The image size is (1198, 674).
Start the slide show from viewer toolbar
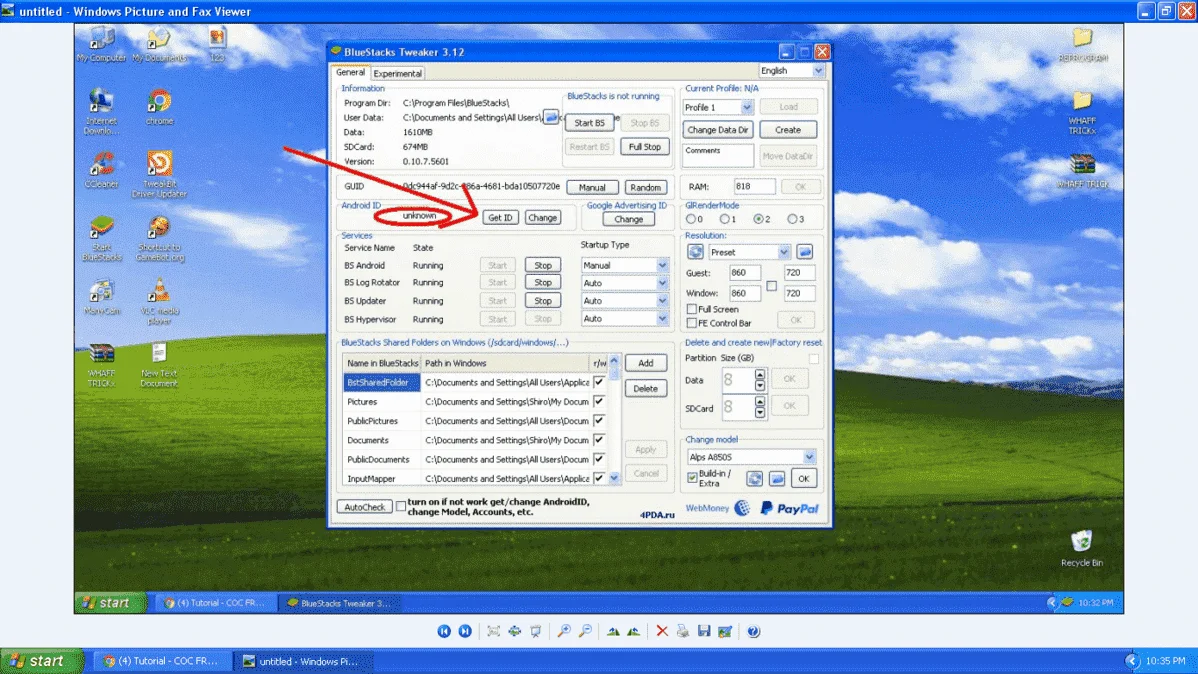pos(536,631)
